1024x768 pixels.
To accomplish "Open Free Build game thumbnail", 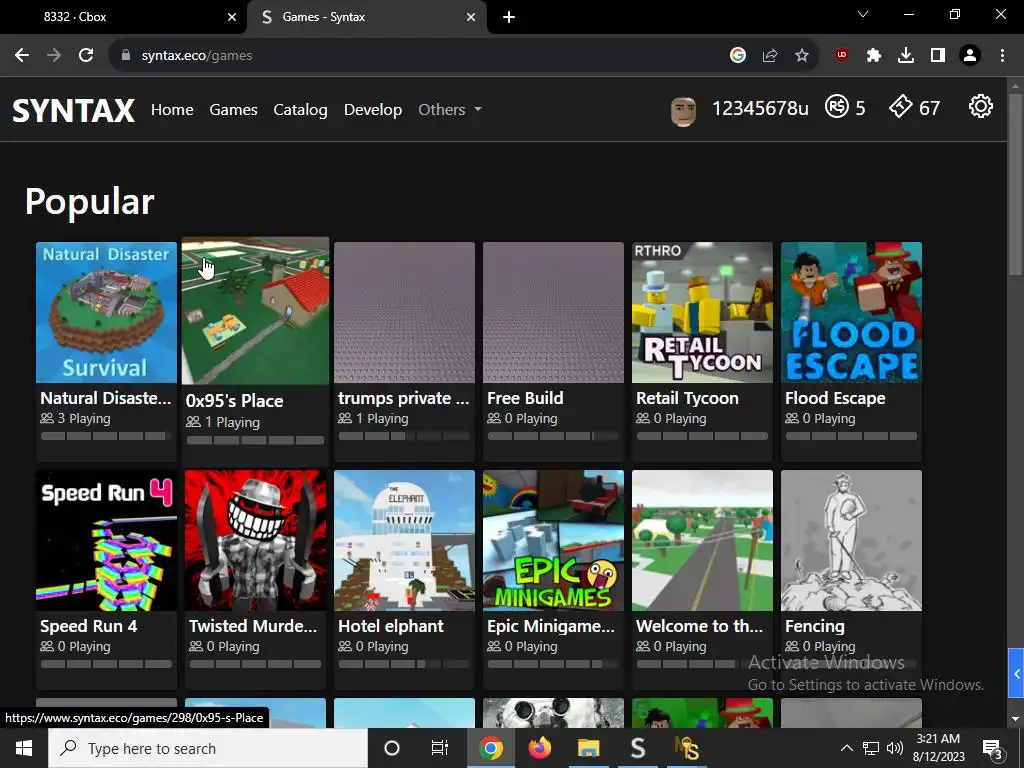I will coord(553,312).
